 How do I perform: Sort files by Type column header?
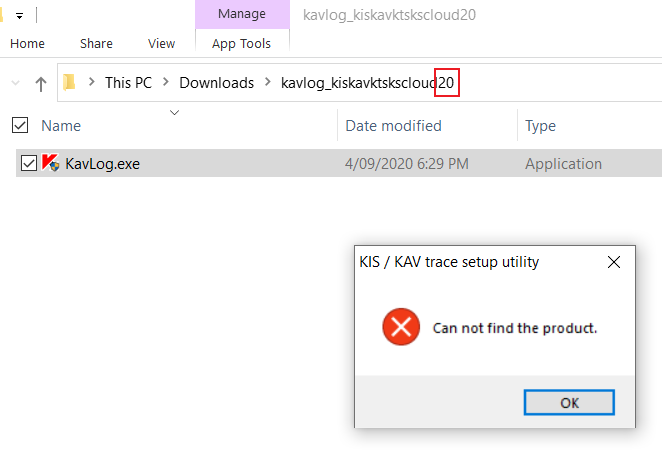(541, 126)
